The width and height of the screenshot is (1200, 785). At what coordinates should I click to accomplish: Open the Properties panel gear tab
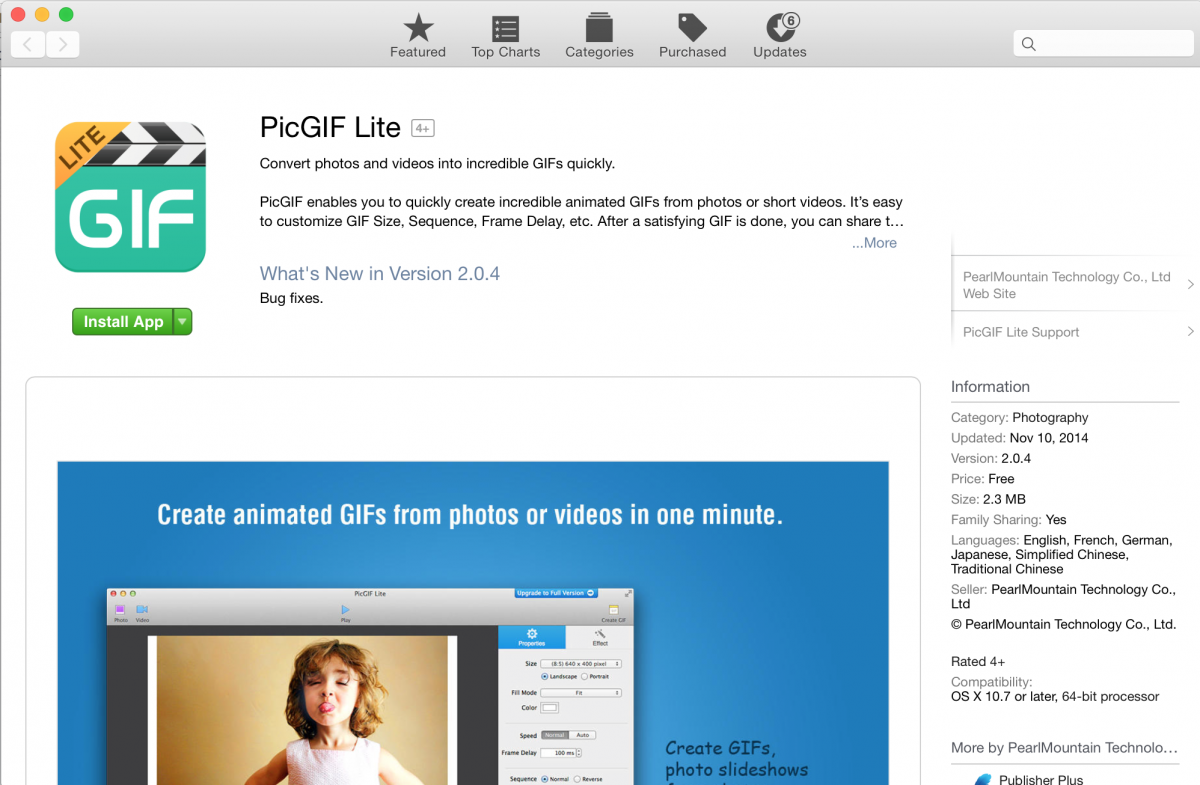[x=533, y=638]
